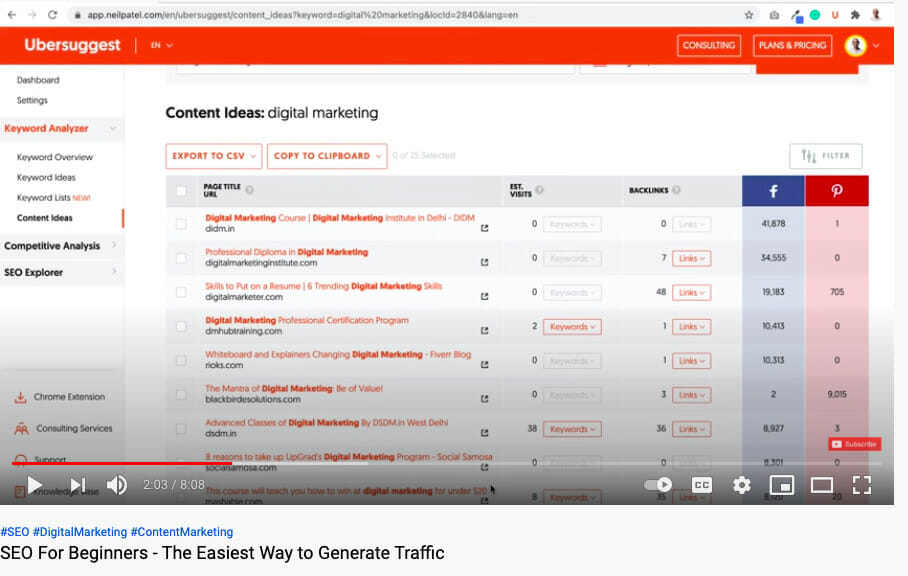The image size is (908, 576).
Task: Open Keyword Lists
Action: click(53, 197)
